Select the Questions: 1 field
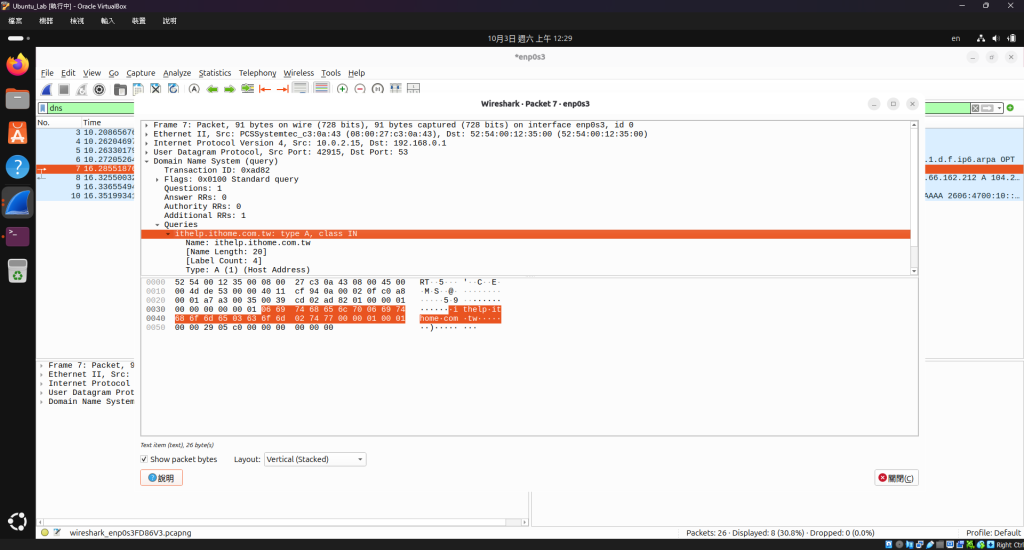This screenshot has width=1024, height=550. [x=193, y=188]
